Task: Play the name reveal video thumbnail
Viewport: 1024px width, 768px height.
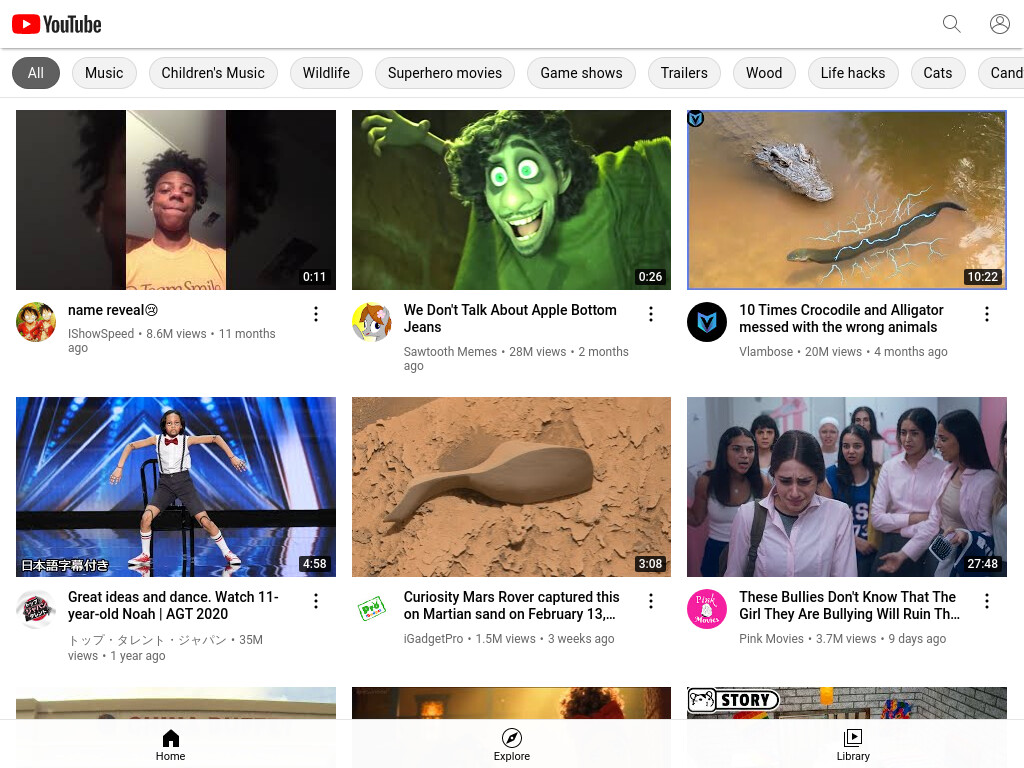Action: click(x=176, y=200)
